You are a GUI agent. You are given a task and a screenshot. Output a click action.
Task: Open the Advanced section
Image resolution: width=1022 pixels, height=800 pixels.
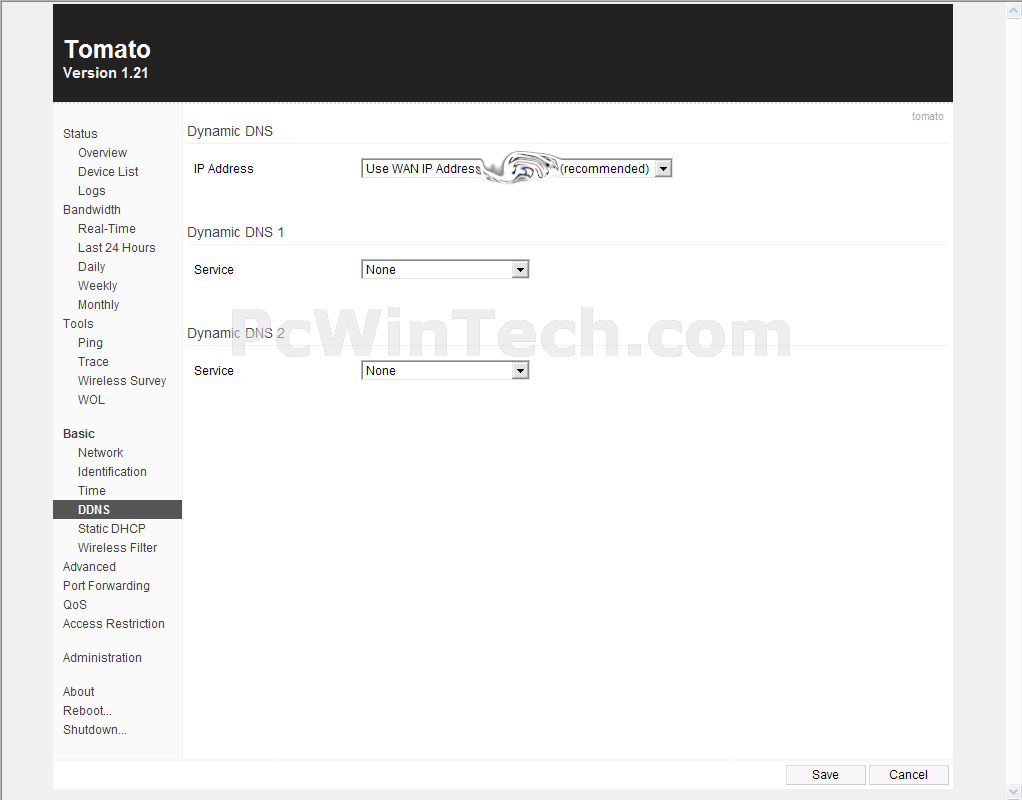(x=89, y=567)
